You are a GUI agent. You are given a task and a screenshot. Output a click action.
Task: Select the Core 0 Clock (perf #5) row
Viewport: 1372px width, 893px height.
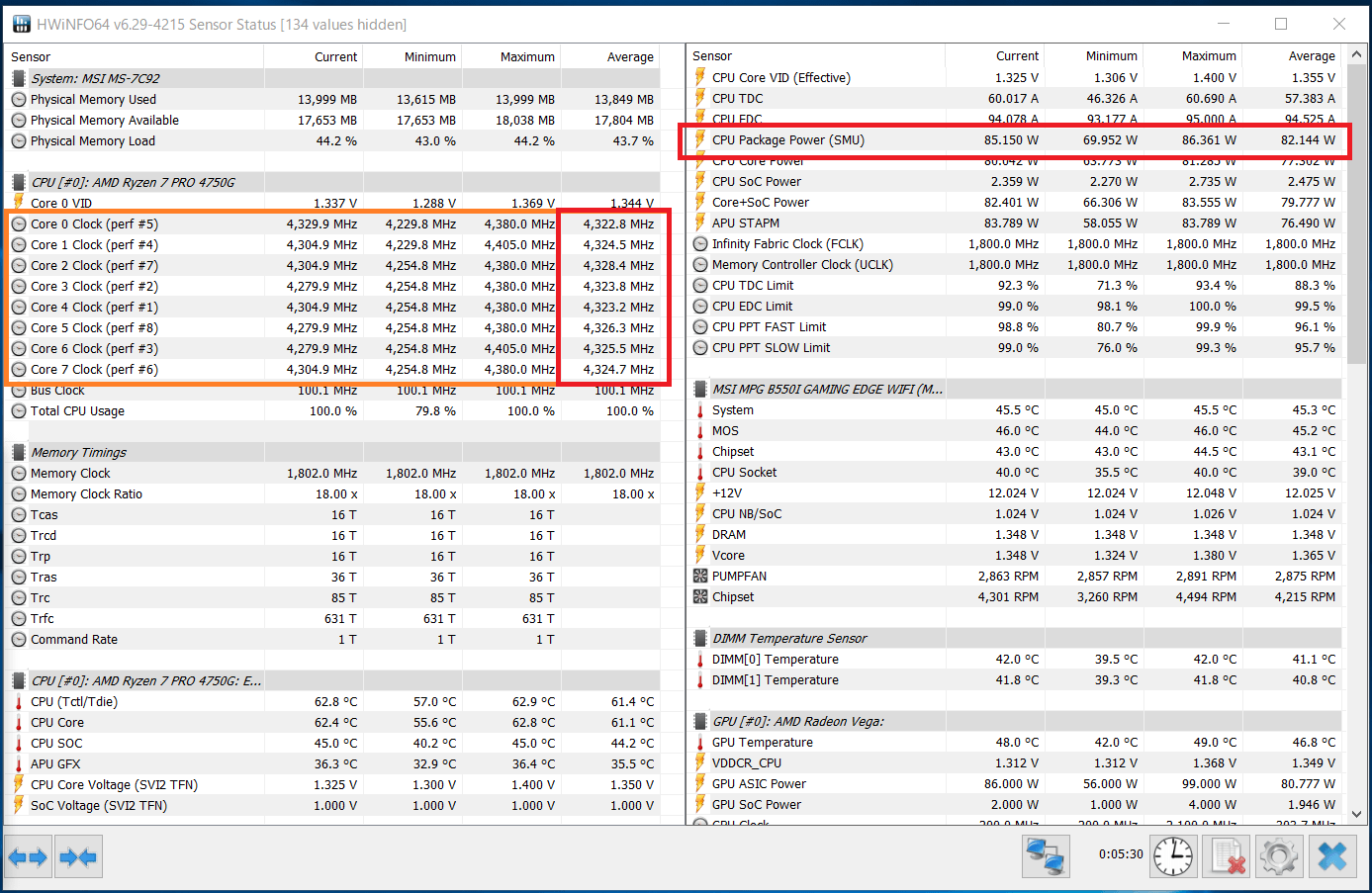point(332,223)
